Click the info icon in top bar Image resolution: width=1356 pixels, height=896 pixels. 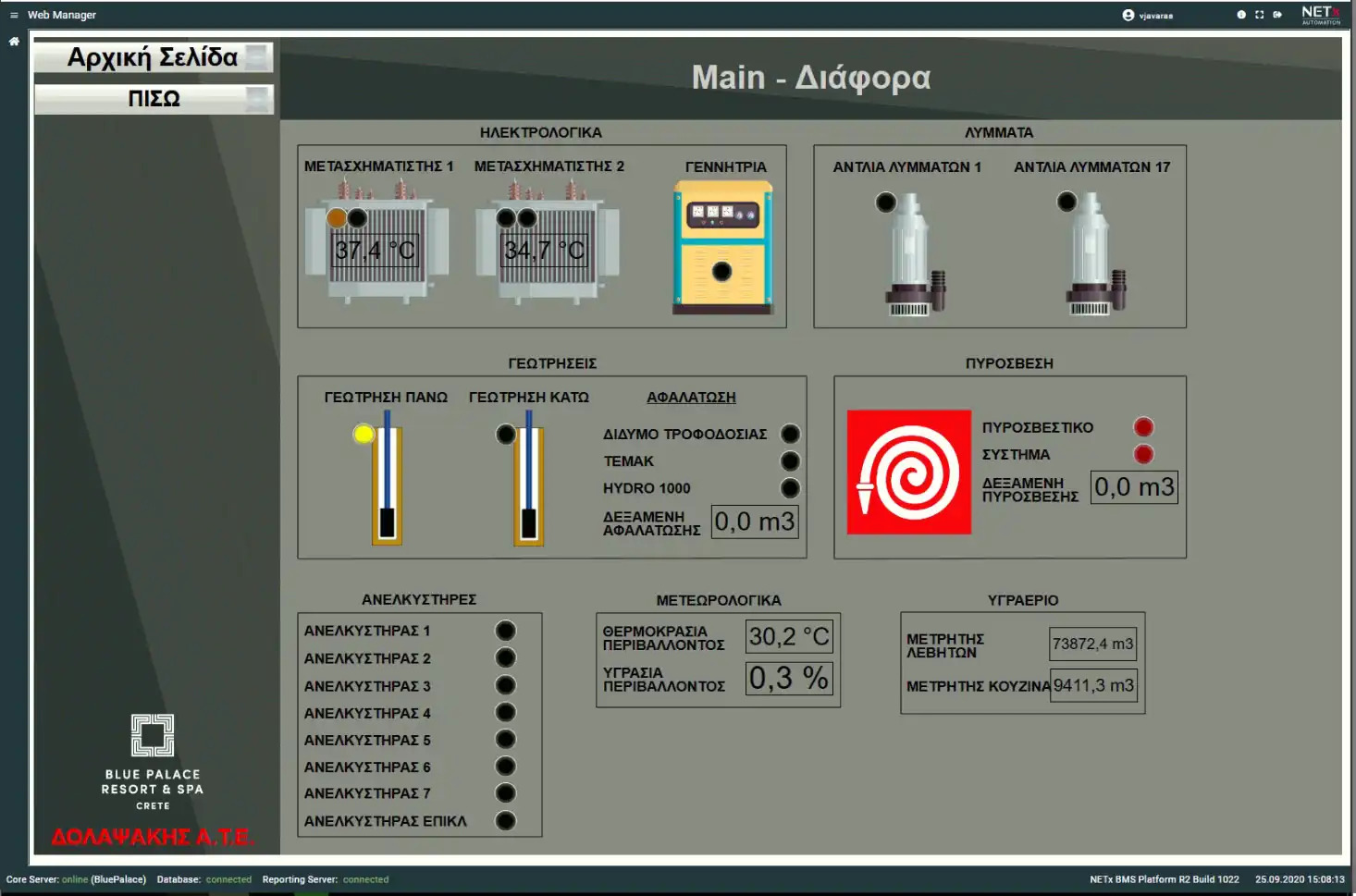tap(1241, 15)
